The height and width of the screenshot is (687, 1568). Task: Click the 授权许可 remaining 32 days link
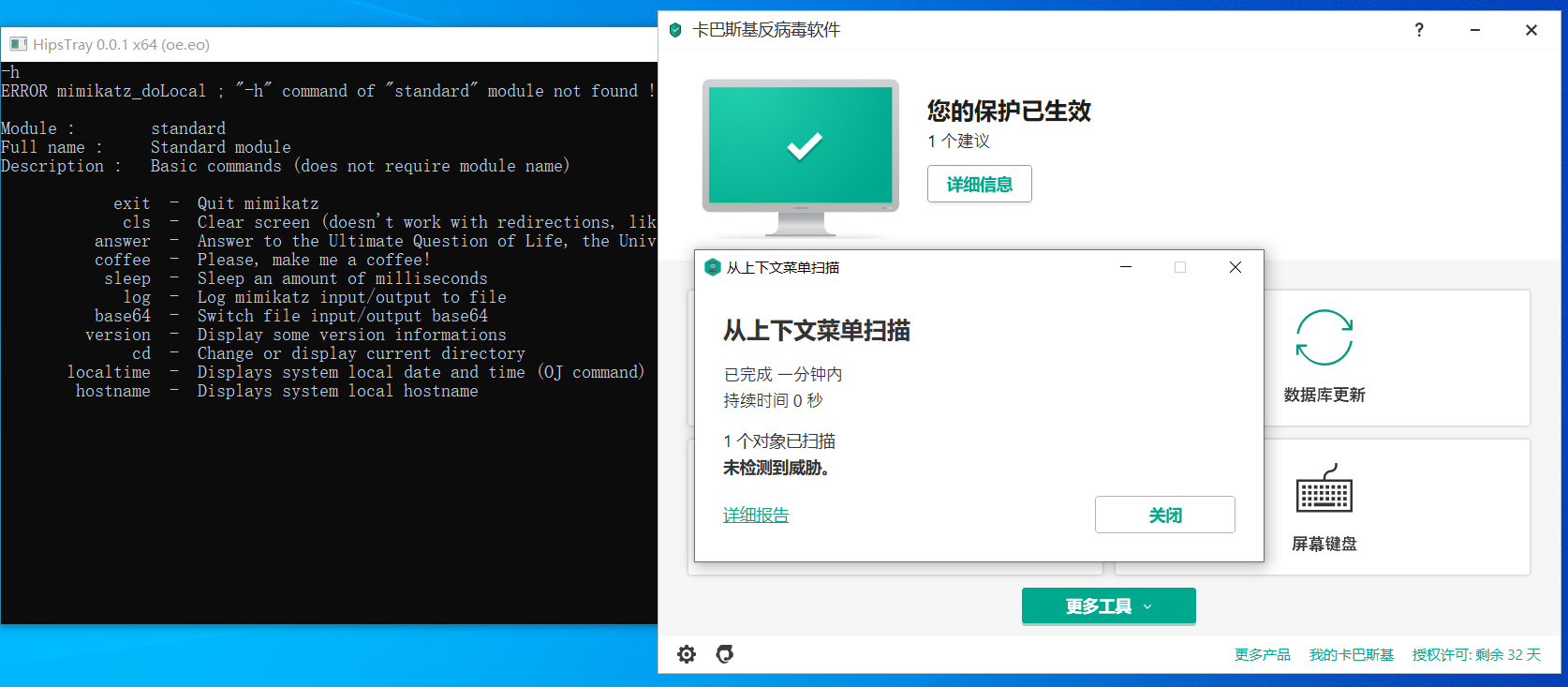1475,654
